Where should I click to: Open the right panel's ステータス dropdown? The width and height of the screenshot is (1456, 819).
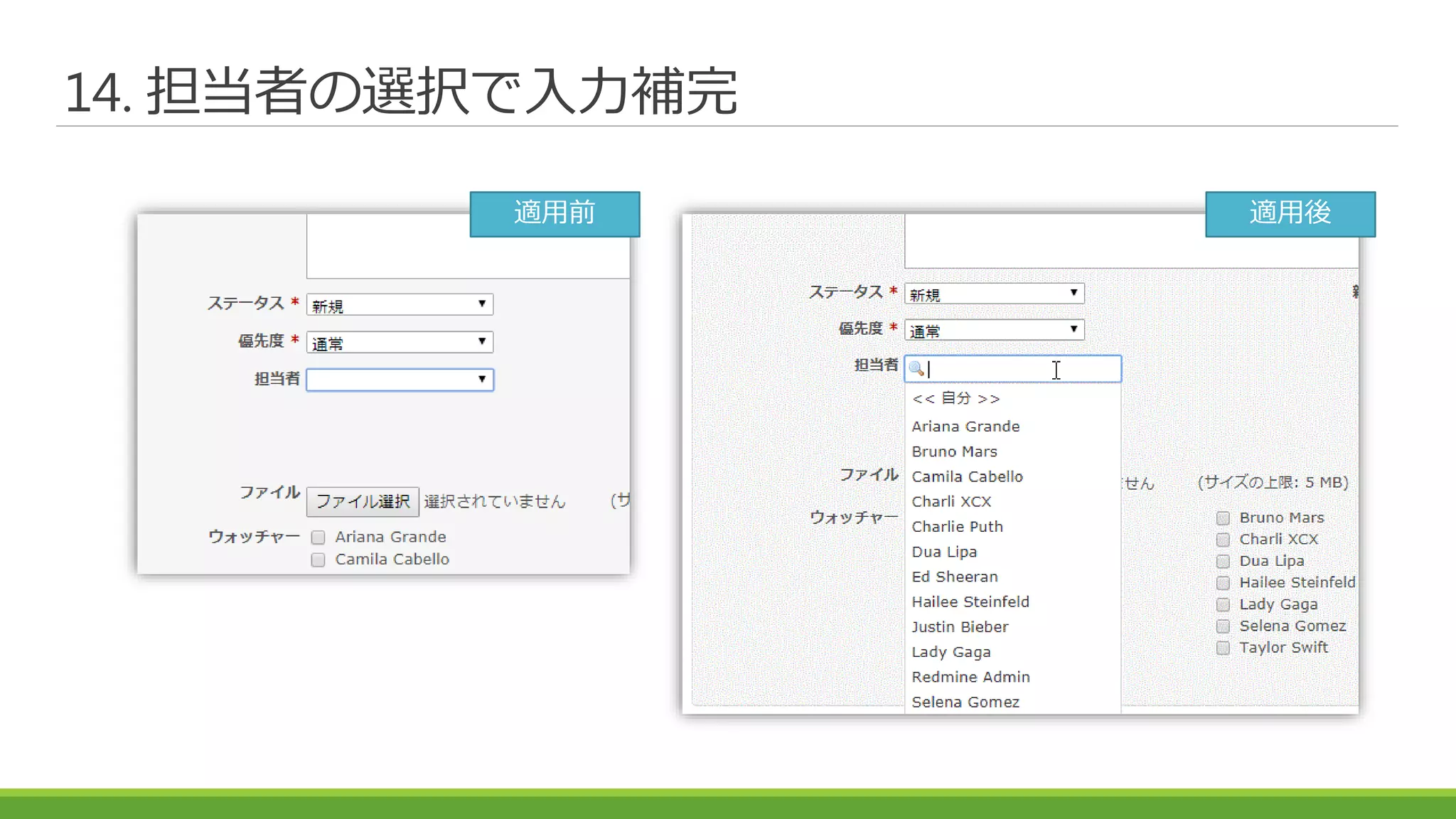994,294
